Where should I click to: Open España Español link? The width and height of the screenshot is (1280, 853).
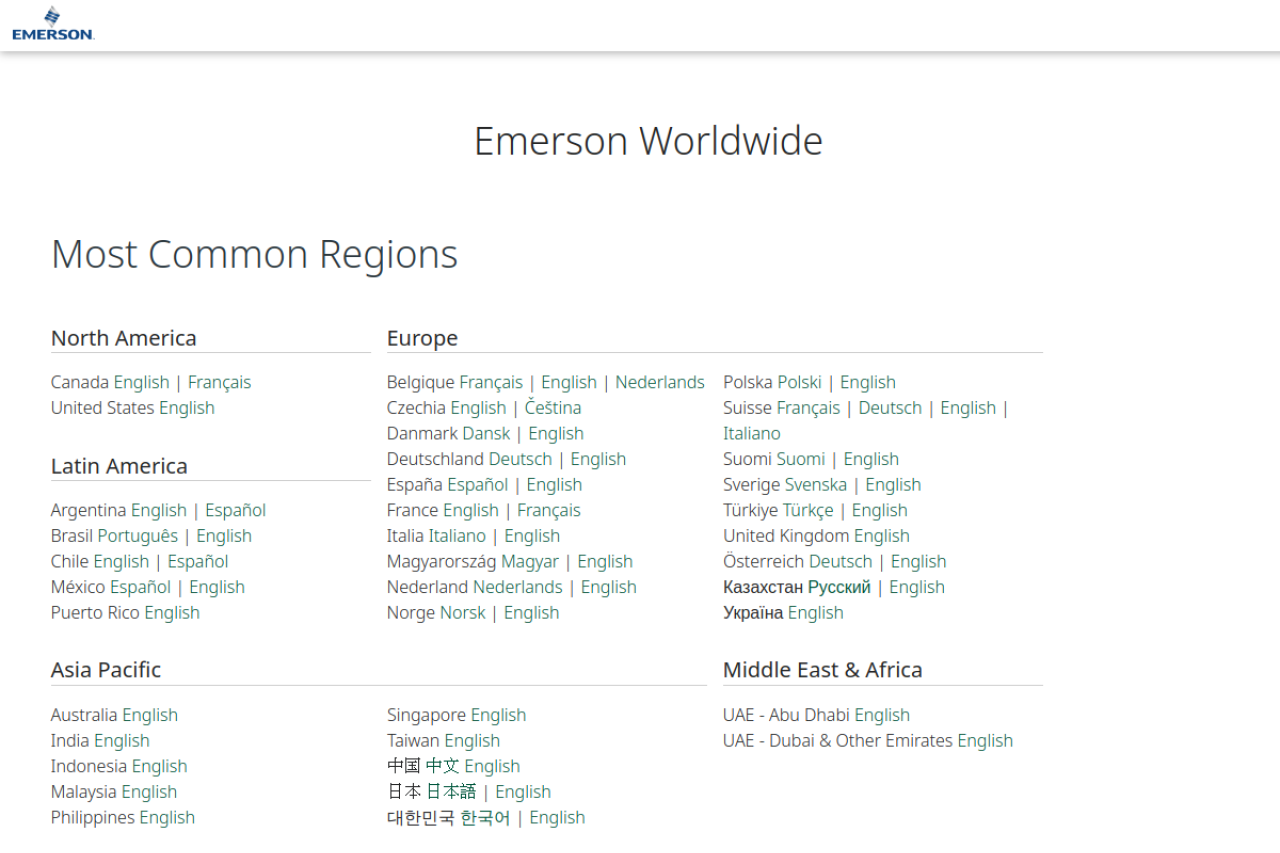477,485
